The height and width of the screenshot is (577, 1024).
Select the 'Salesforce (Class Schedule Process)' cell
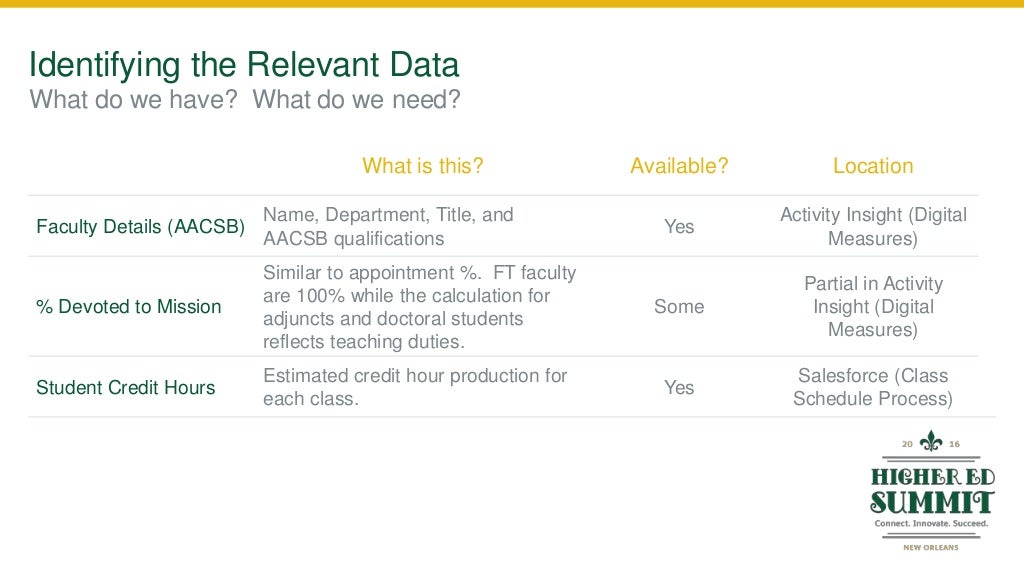873,387
